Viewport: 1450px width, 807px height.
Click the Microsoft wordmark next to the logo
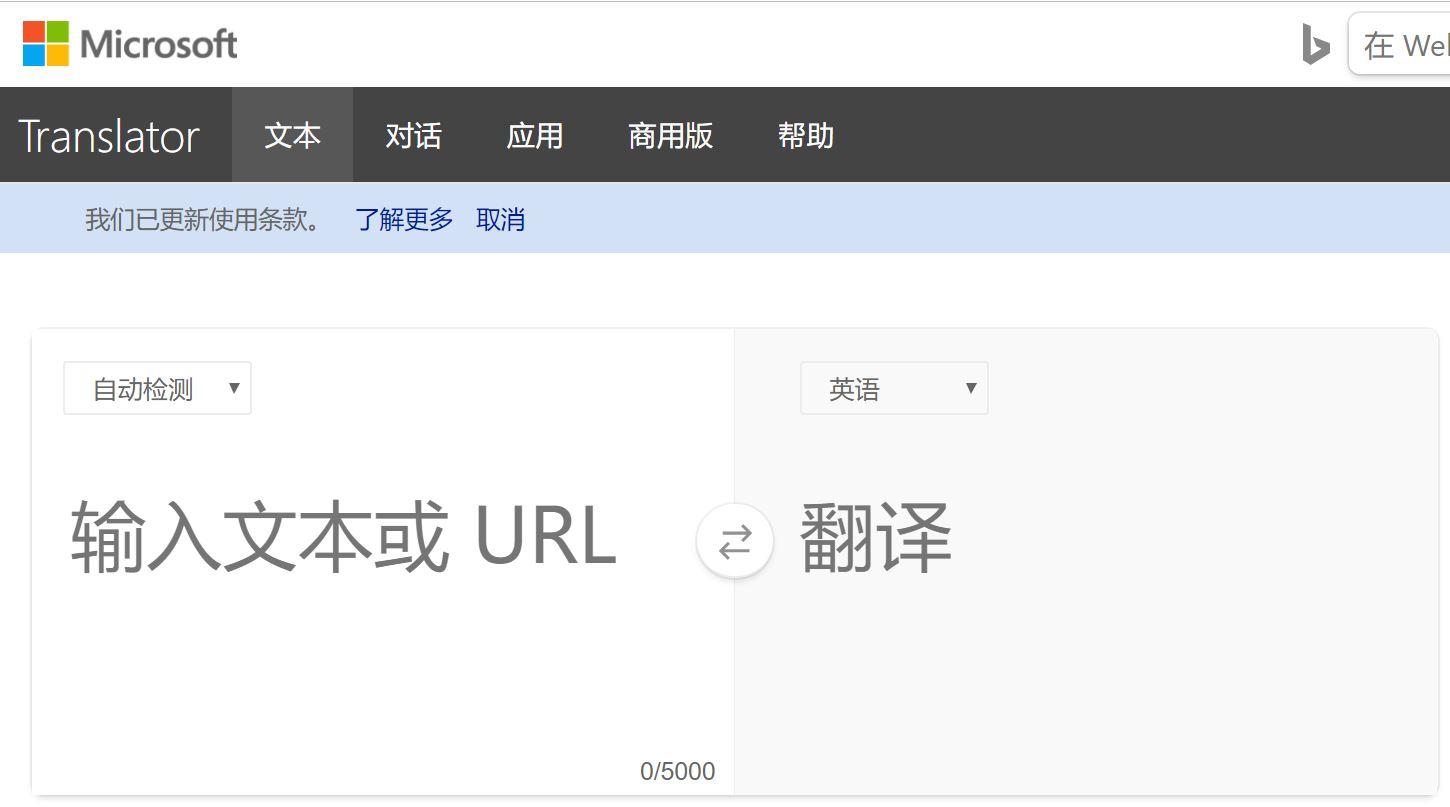[x=160, y=43]
